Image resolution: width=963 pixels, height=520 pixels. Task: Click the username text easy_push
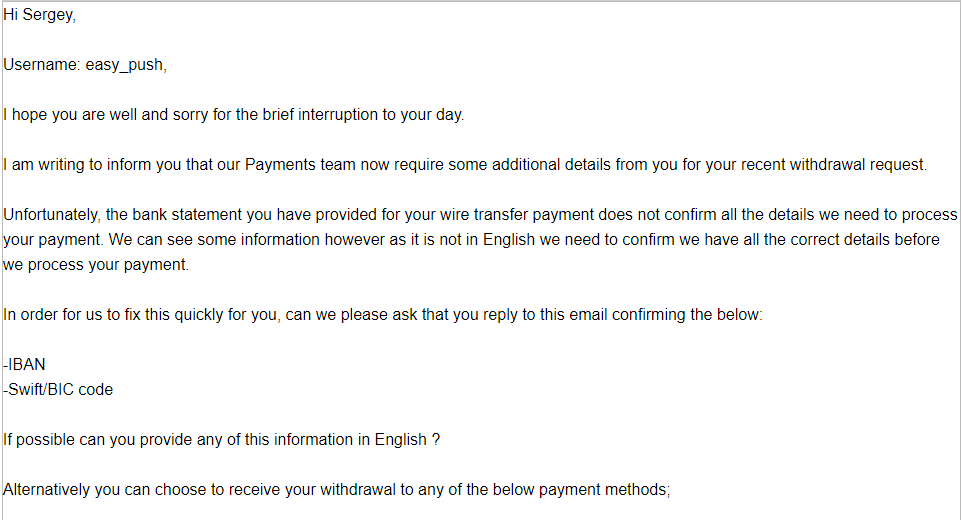tap(125, 65)
